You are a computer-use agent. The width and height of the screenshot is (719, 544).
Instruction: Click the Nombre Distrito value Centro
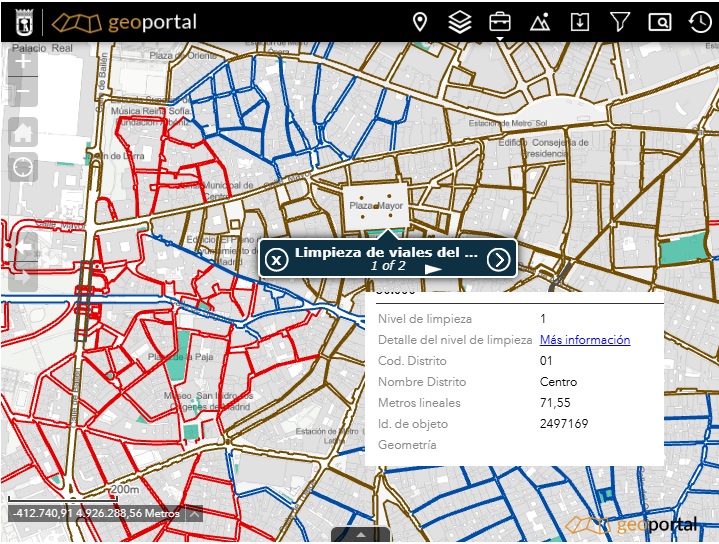click(558, 382)
